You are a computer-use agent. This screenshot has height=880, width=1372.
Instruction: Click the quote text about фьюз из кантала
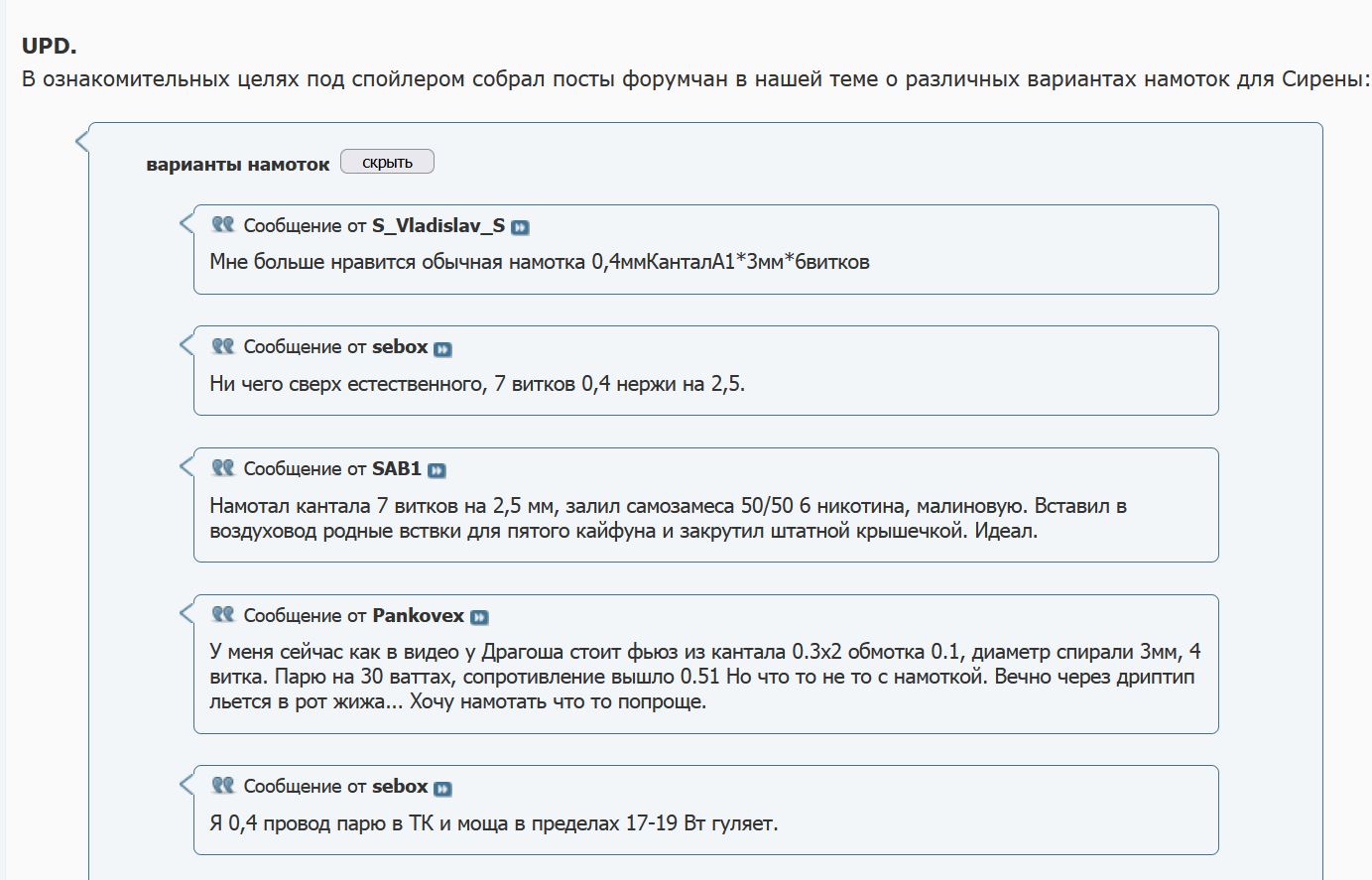pyautogui.click(x=705, y=677)
